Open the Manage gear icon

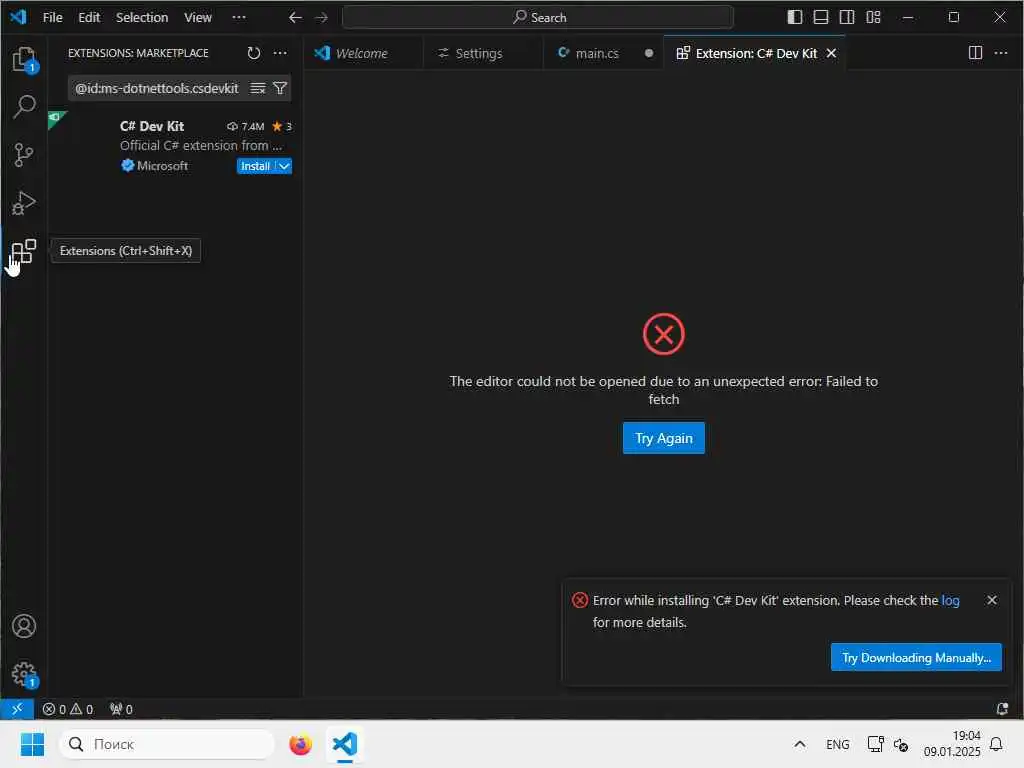point(24,674)
